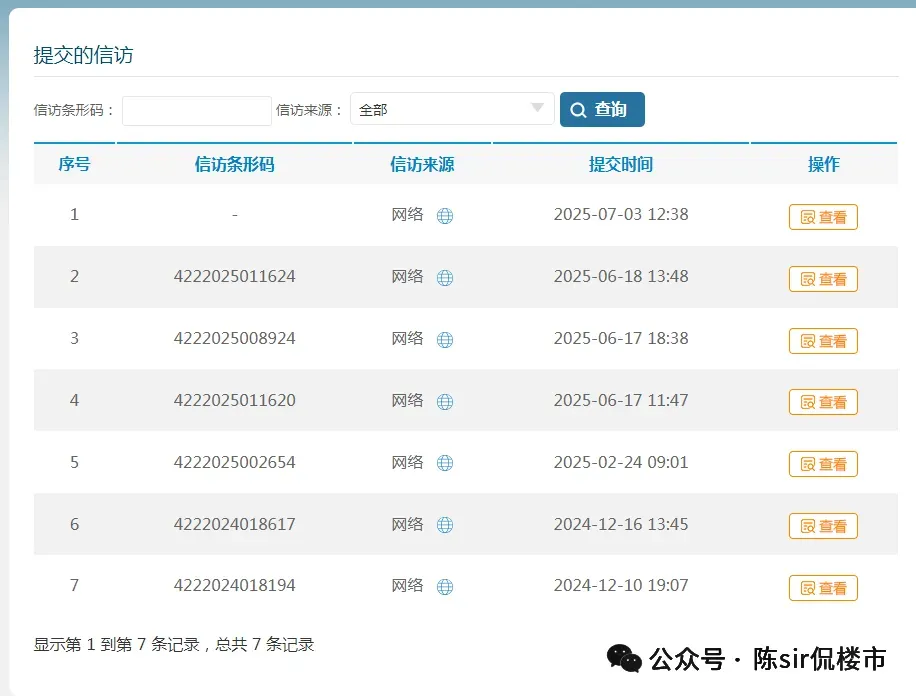Click 查看 for barcode 4222024018617

pyautogui.click(x=823, y=526)
